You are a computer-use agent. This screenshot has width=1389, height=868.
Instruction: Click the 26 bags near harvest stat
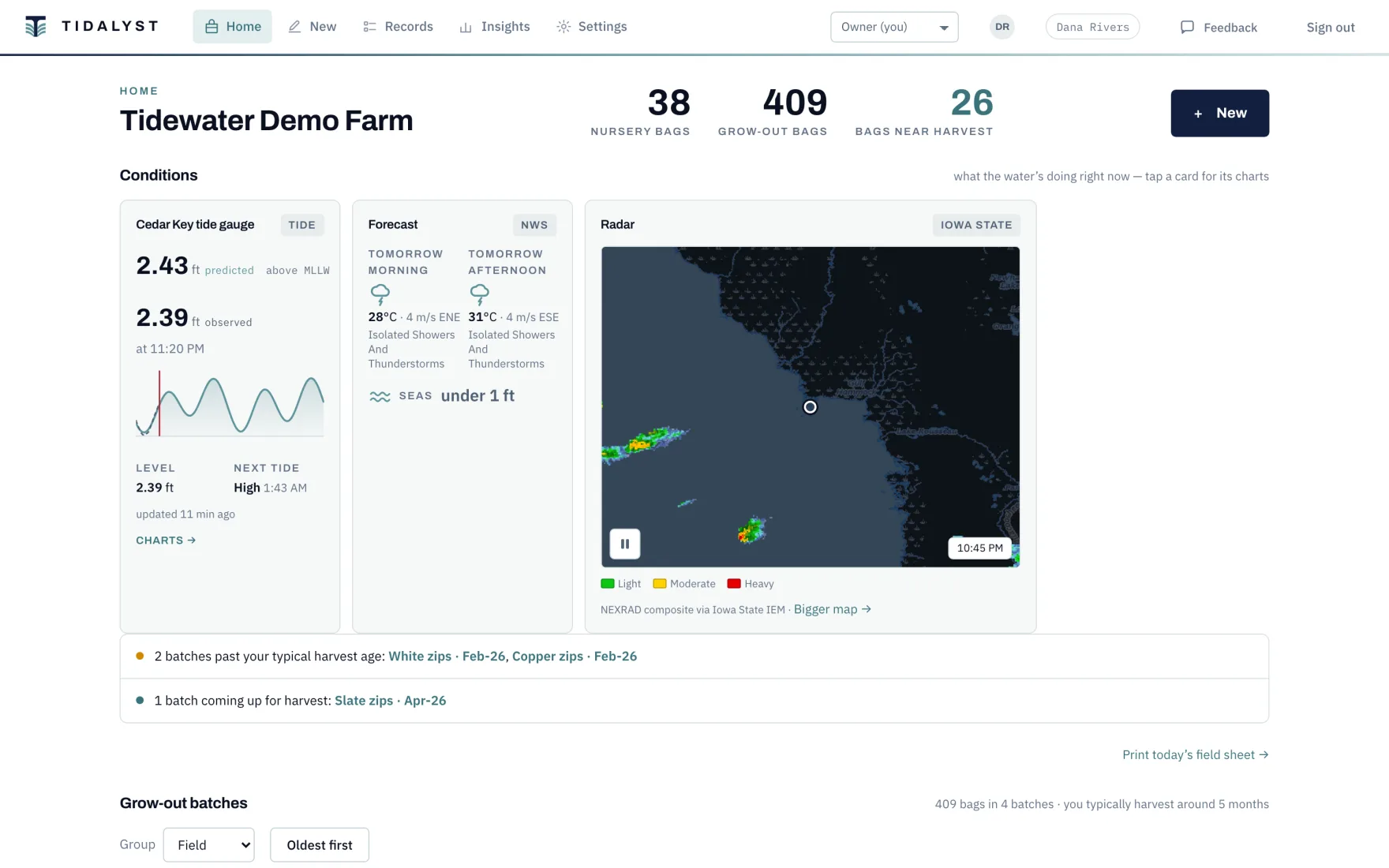924,112
